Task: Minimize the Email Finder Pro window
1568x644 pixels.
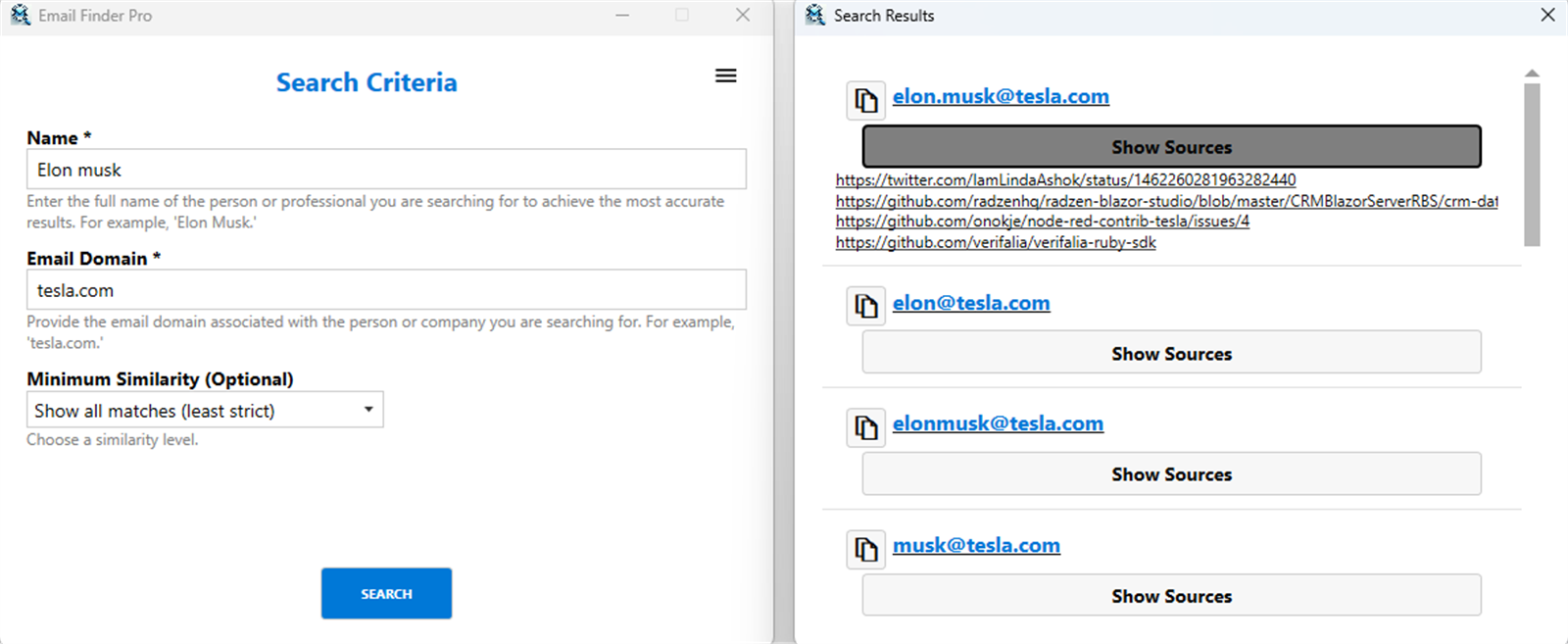Action: pyautogui.click(x=622, y=15)
